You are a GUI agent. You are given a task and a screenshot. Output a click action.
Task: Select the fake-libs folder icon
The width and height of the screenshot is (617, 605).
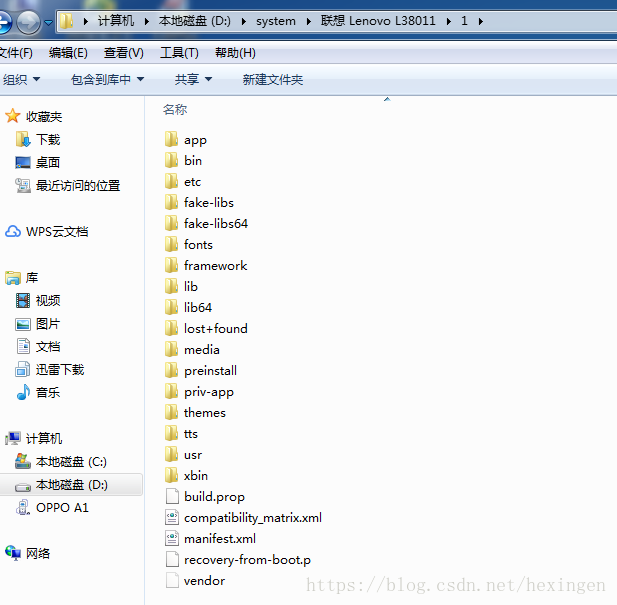[171, 202]
